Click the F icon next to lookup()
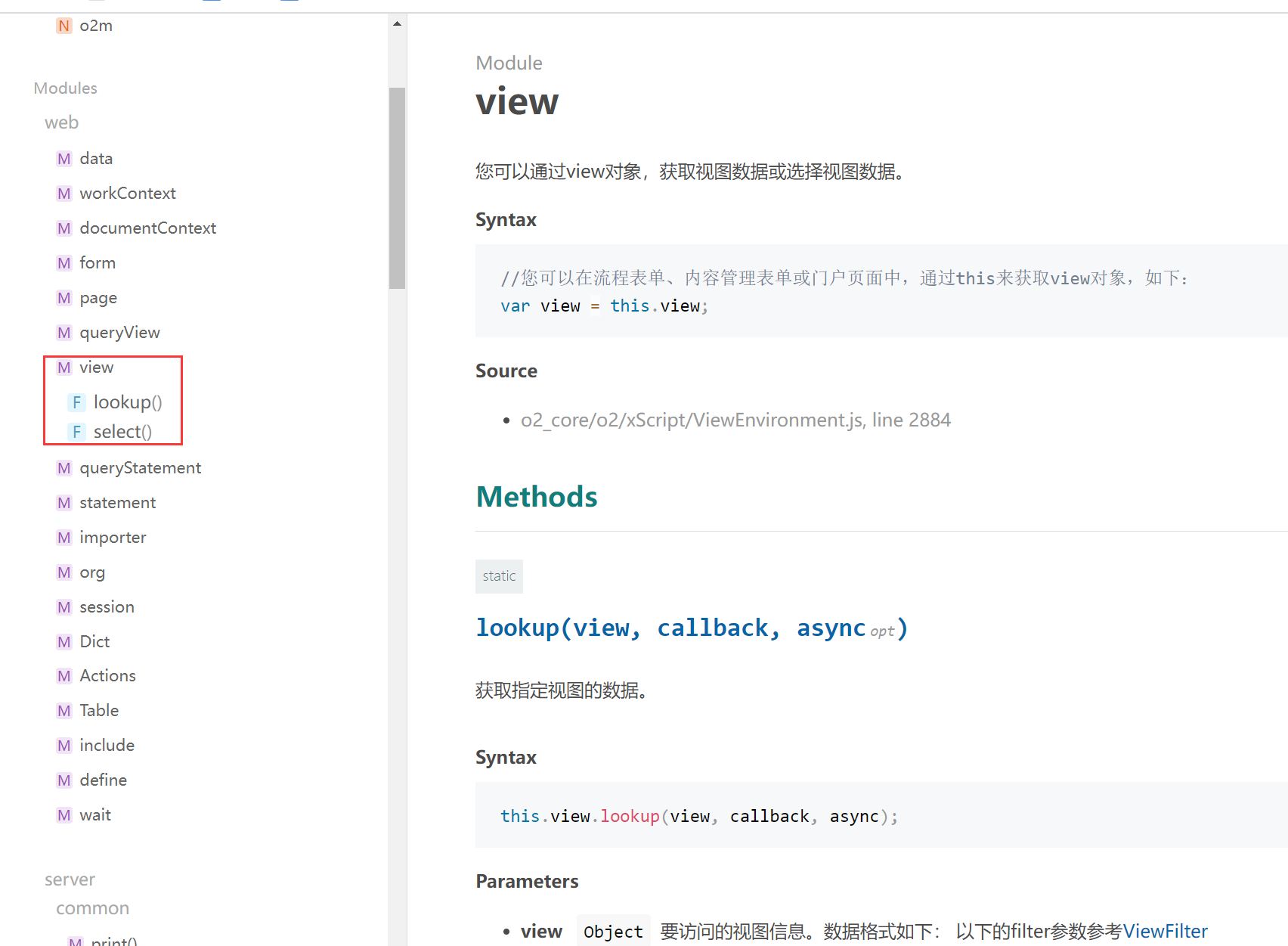The width and height of the screenshot is (1288, 946). (x=76, y=402)
